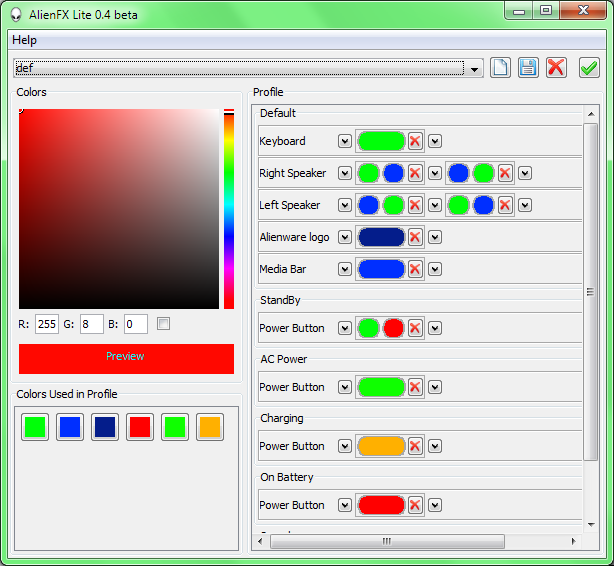Open the dropdown after the Keyboard red X
This screenshot has height=566, width=614.
tap(435, 141)
